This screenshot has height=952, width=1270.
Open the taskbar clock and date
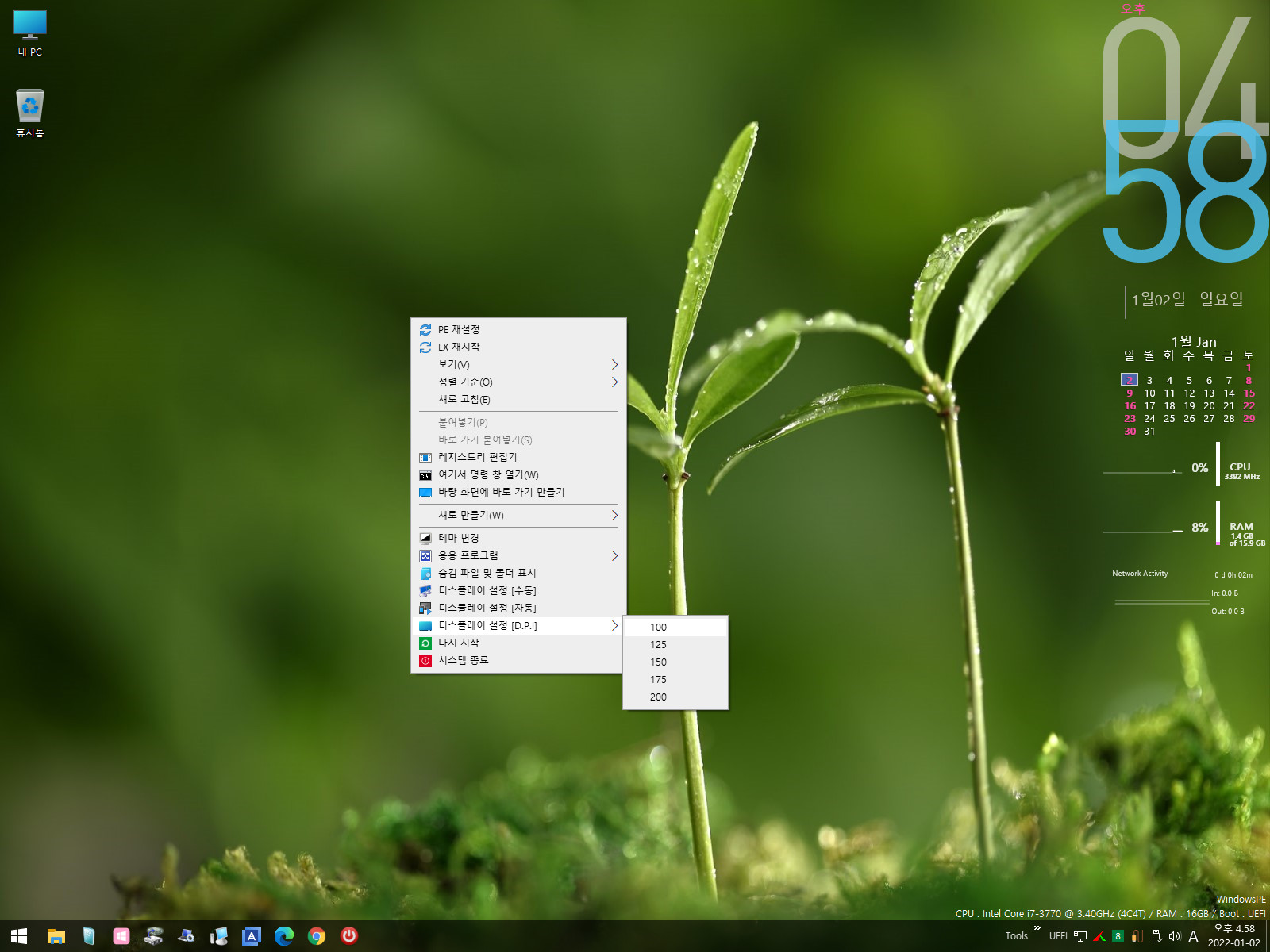(1234, 936)
